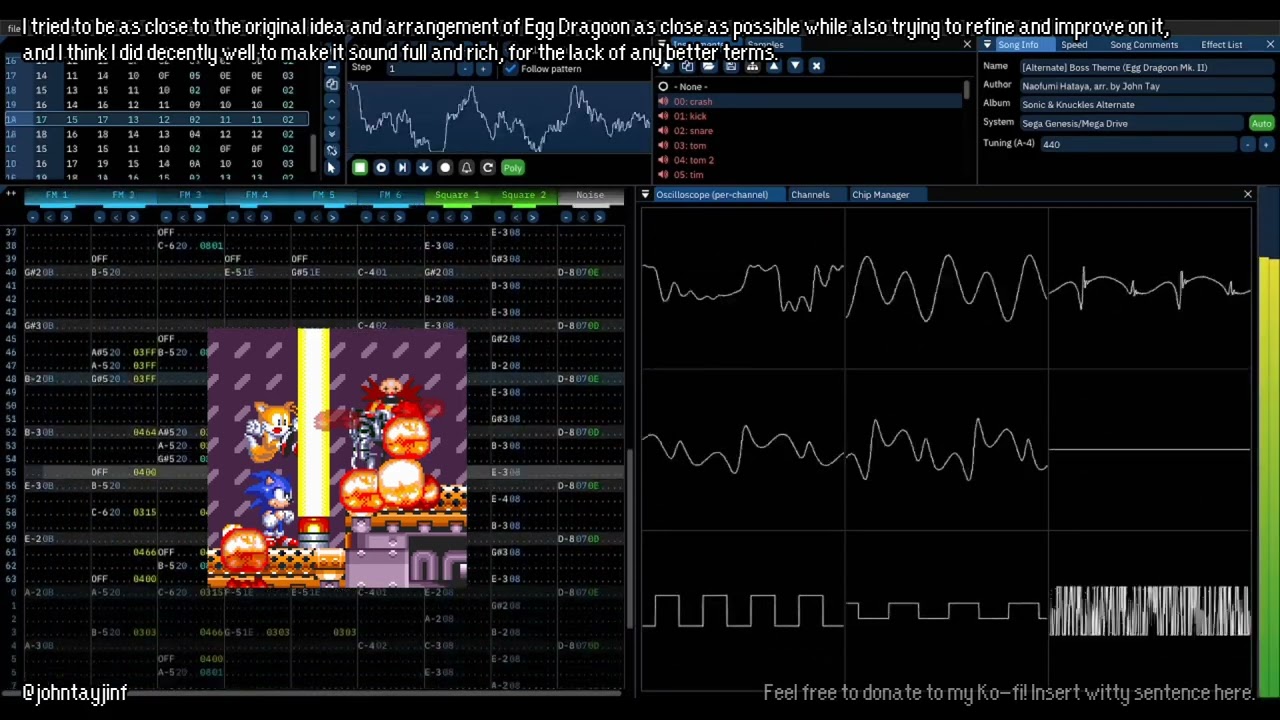Collapse the Noise channel column
The width and height of the screenshot is (1280, 720).
566,217
